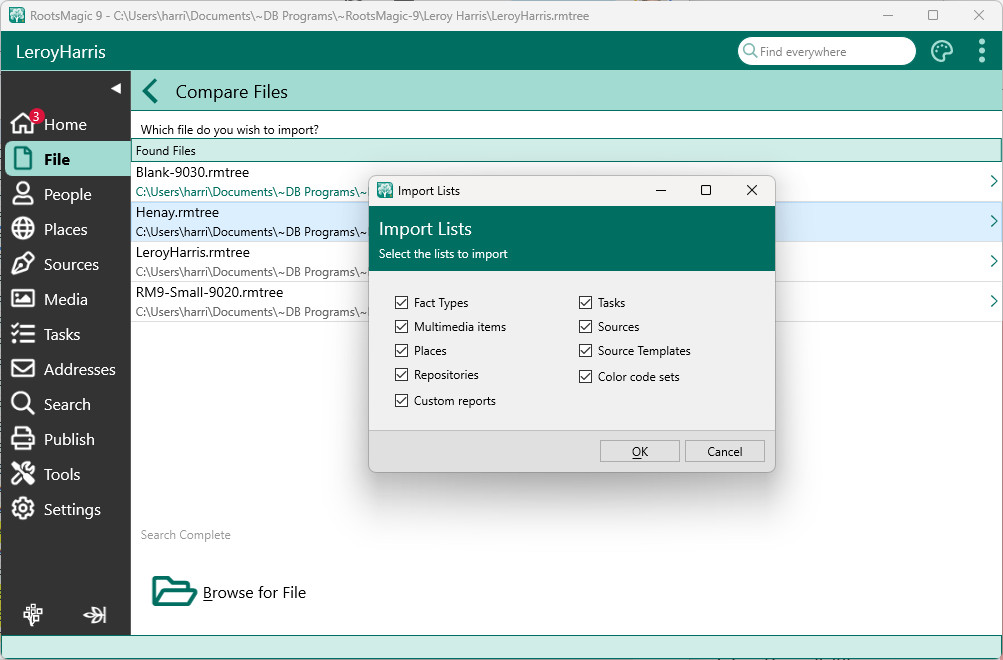
Task: Open the People section in sidebar
Action: (66, 195)
